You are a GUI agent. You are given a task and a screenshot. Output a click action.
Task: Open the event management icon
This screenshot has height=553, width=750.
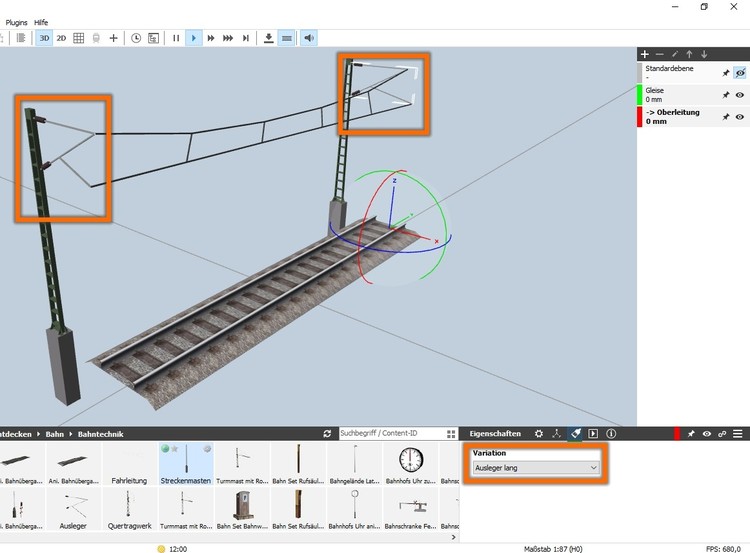click(x=154, y=38)
